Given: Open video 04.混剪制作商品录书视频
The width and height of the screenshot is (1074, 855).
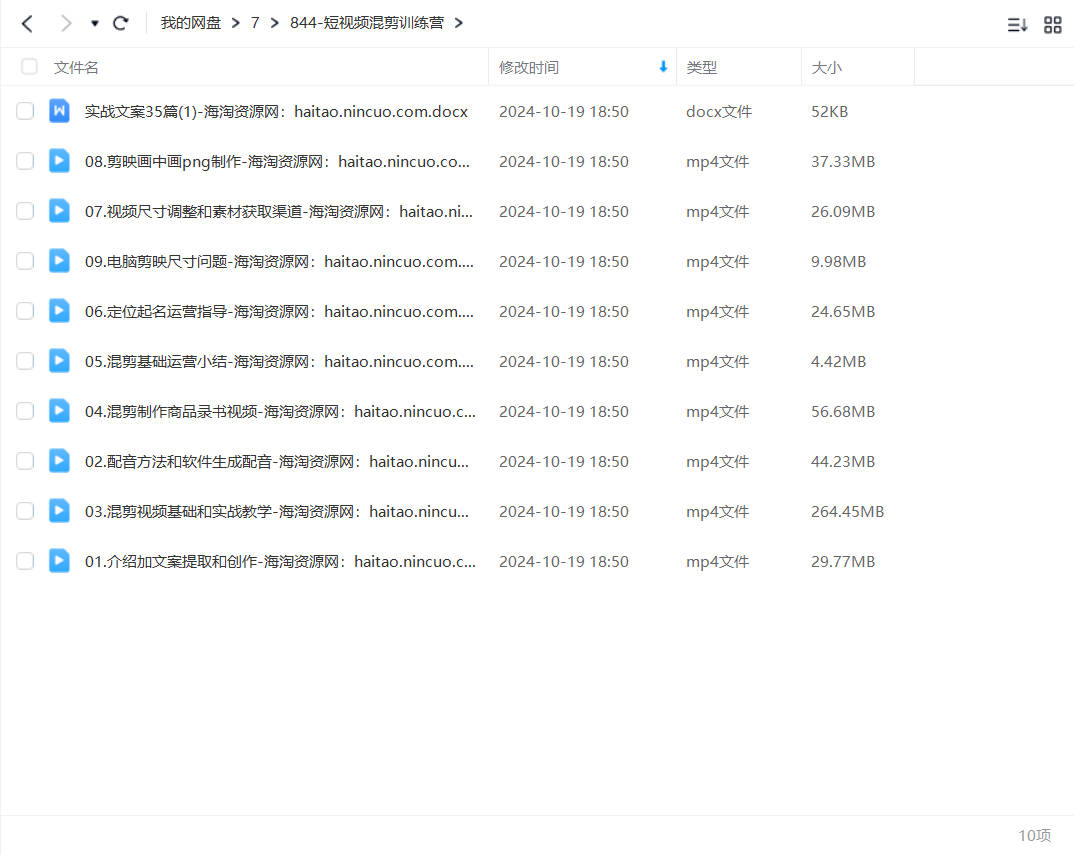Looking at the screenshot, I should point(280,412).
